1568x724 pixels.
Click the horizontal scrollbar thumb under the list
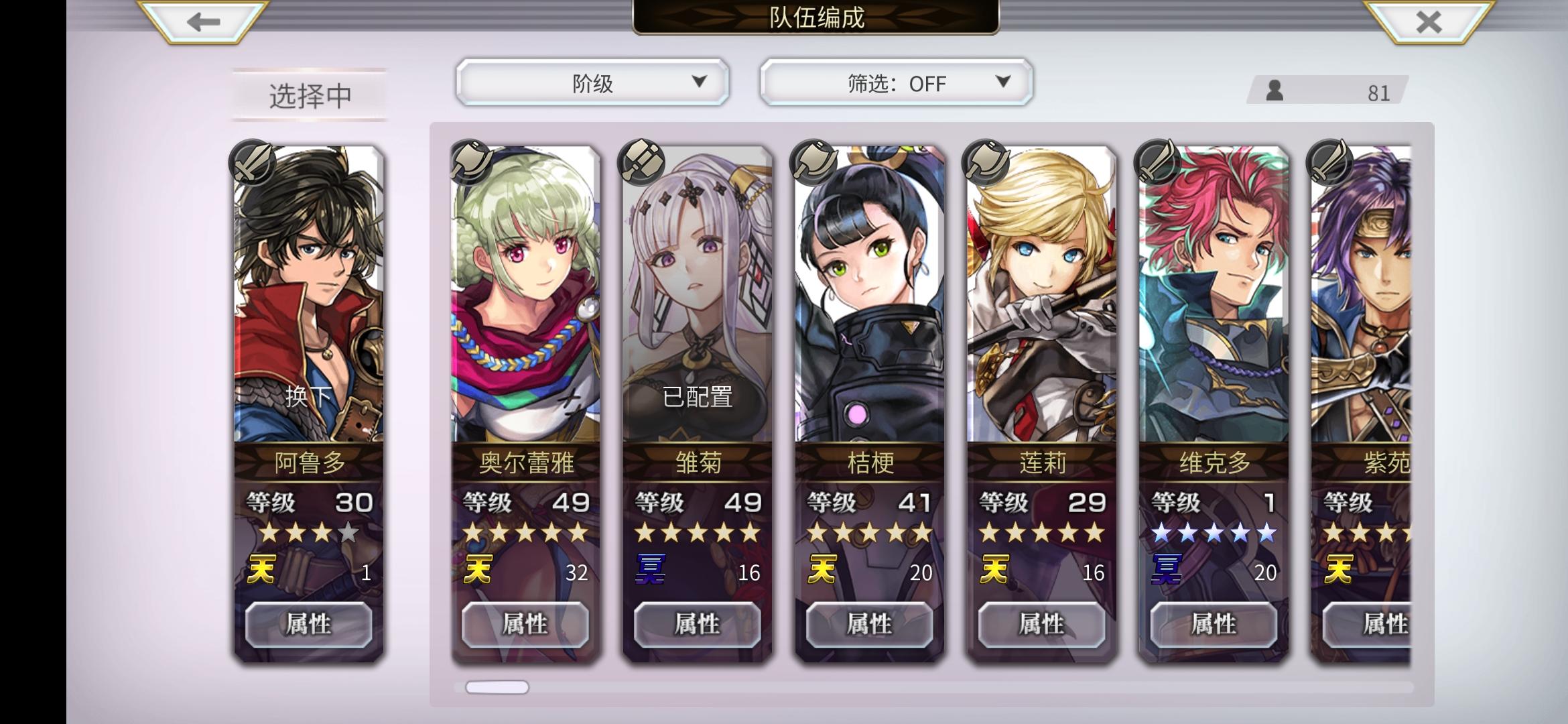click(497, 687)
